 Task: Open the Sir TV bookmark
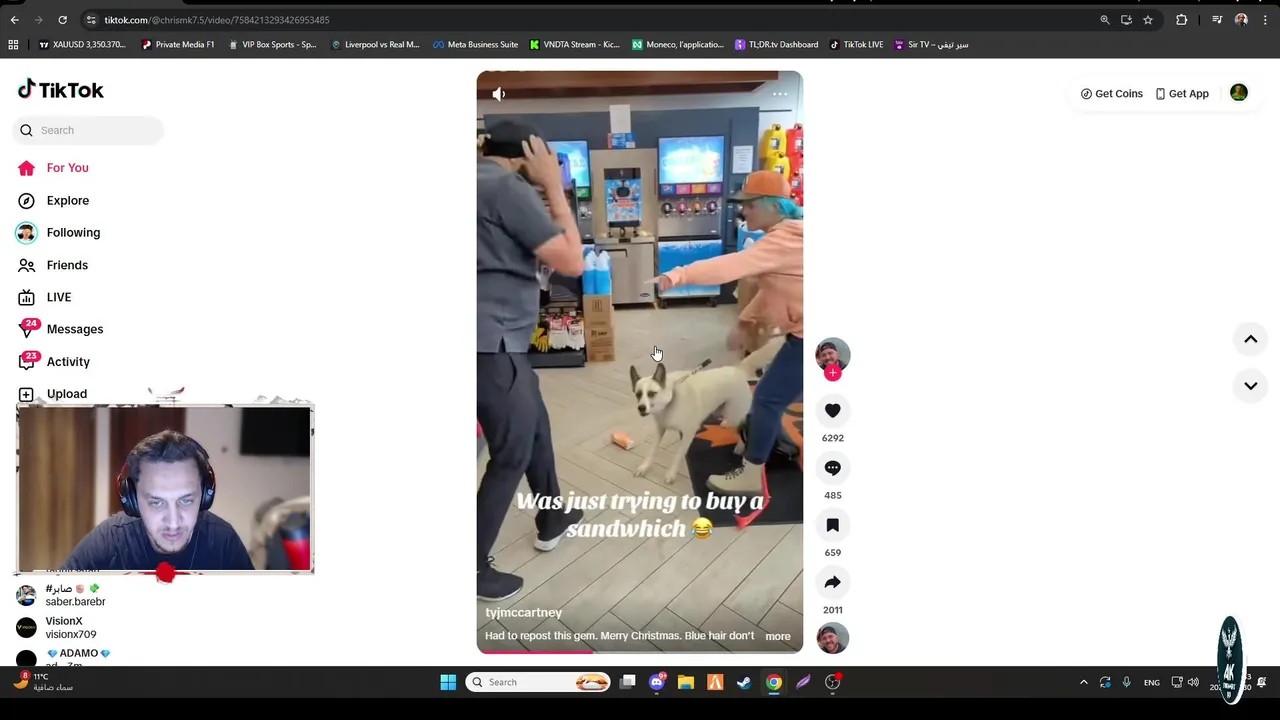(931, 44)
